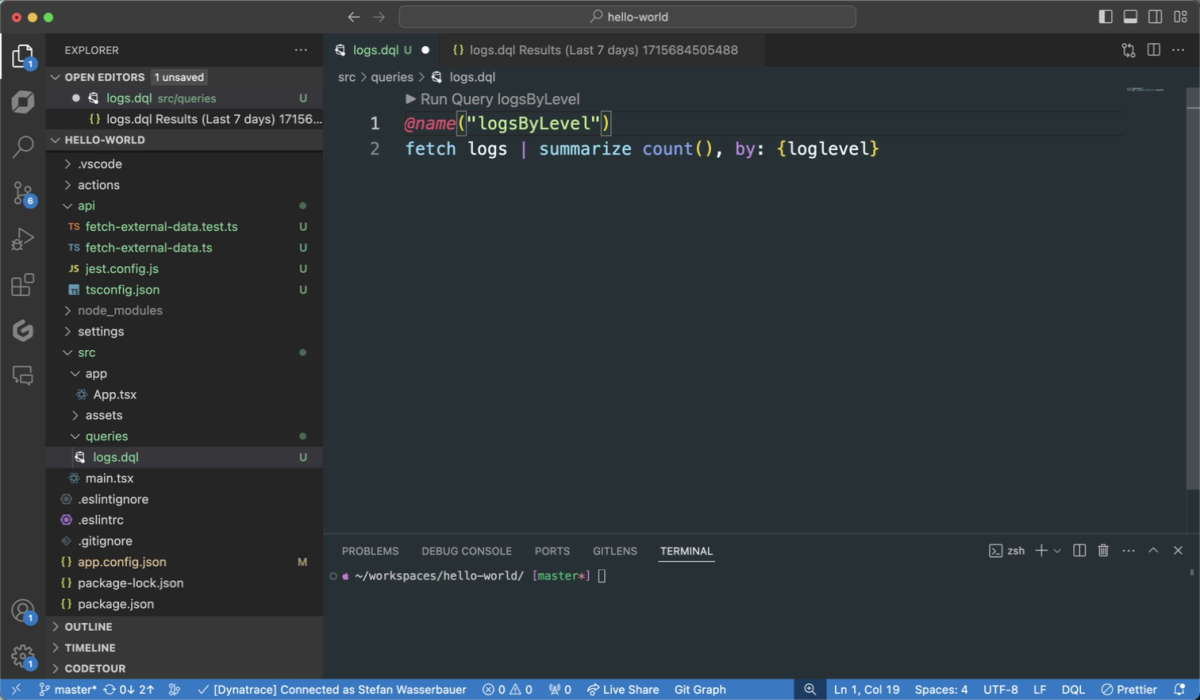Image resolution: width=1200 pixels, height=700 pixels.
Task: Maximize the terminal panel size
Action: tap(1153, 551)
